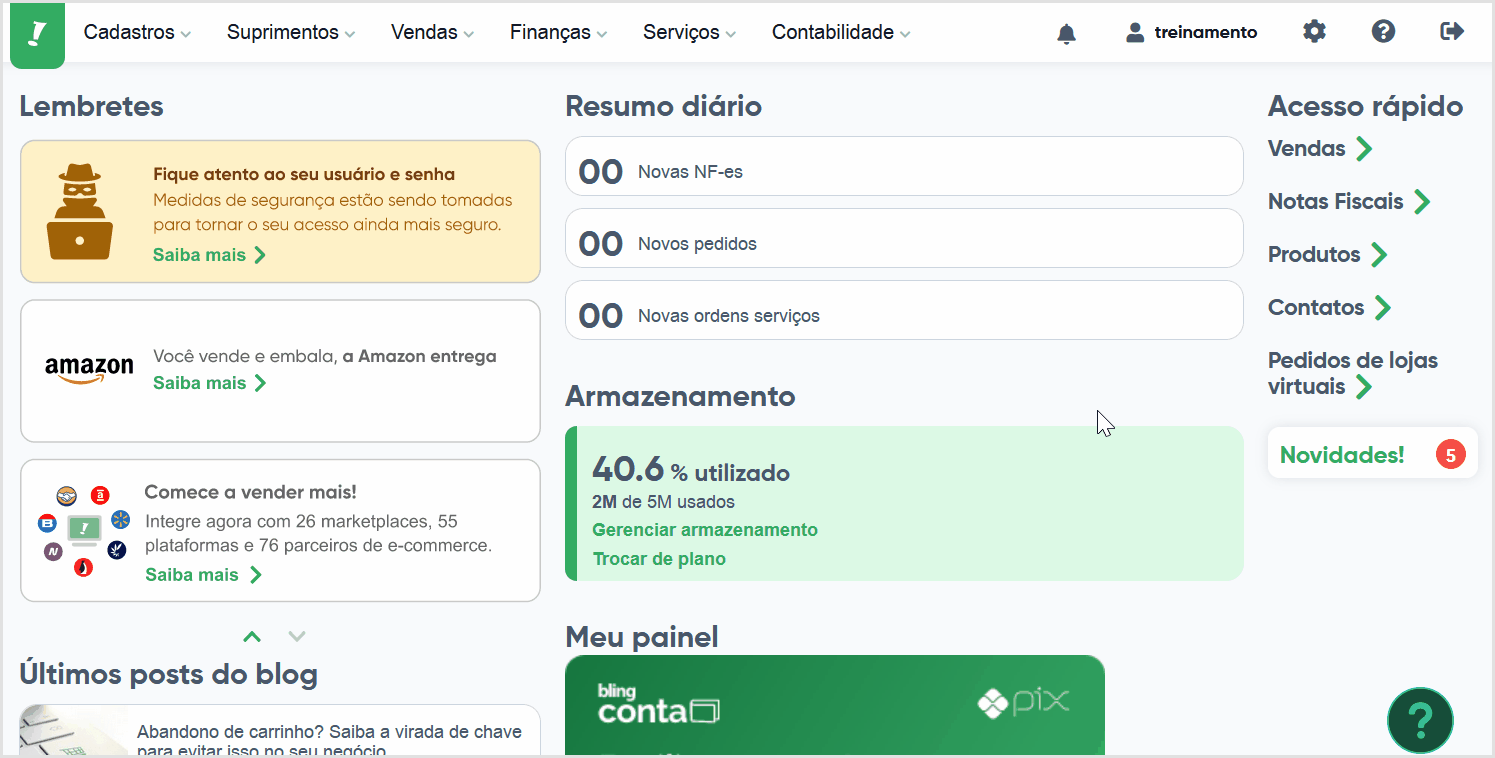The height and width of the screenshot is (758, 1495).
Task: Click the 2M de 5M usados text
Action: click(x=663, y=502)
